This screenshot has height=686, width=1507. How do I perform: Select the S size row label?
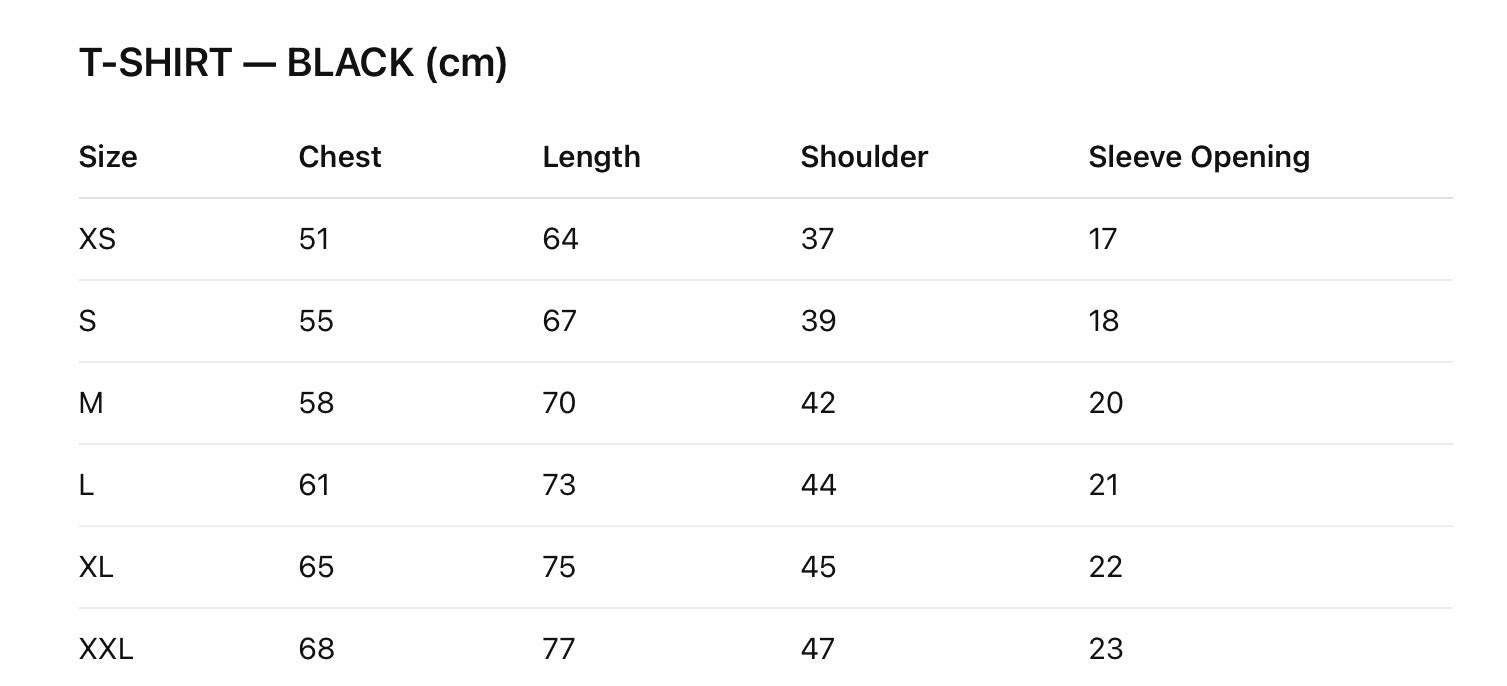tap(87, 321)
